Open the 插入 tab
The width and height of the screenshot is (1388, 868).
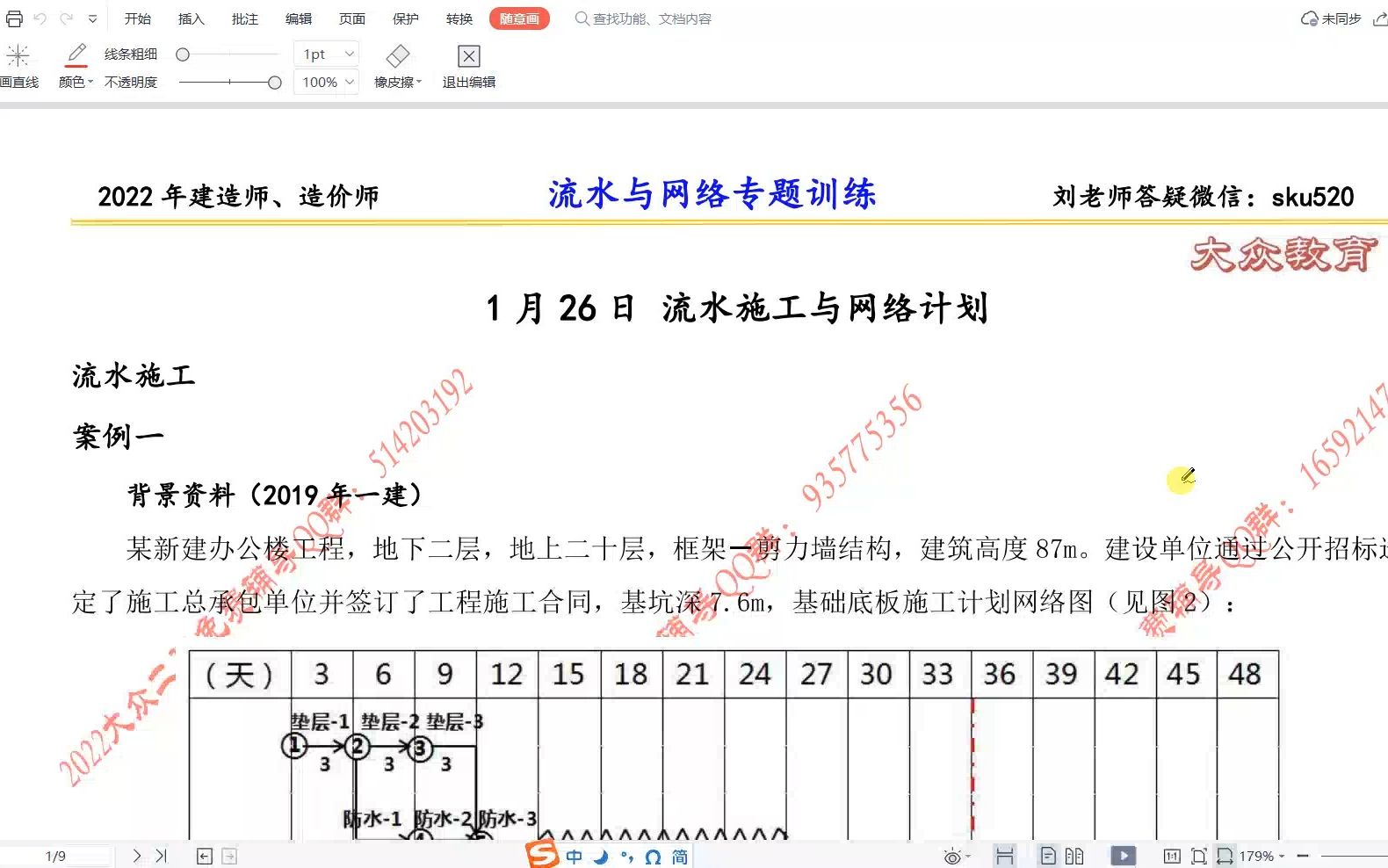(x=191, y=18)
